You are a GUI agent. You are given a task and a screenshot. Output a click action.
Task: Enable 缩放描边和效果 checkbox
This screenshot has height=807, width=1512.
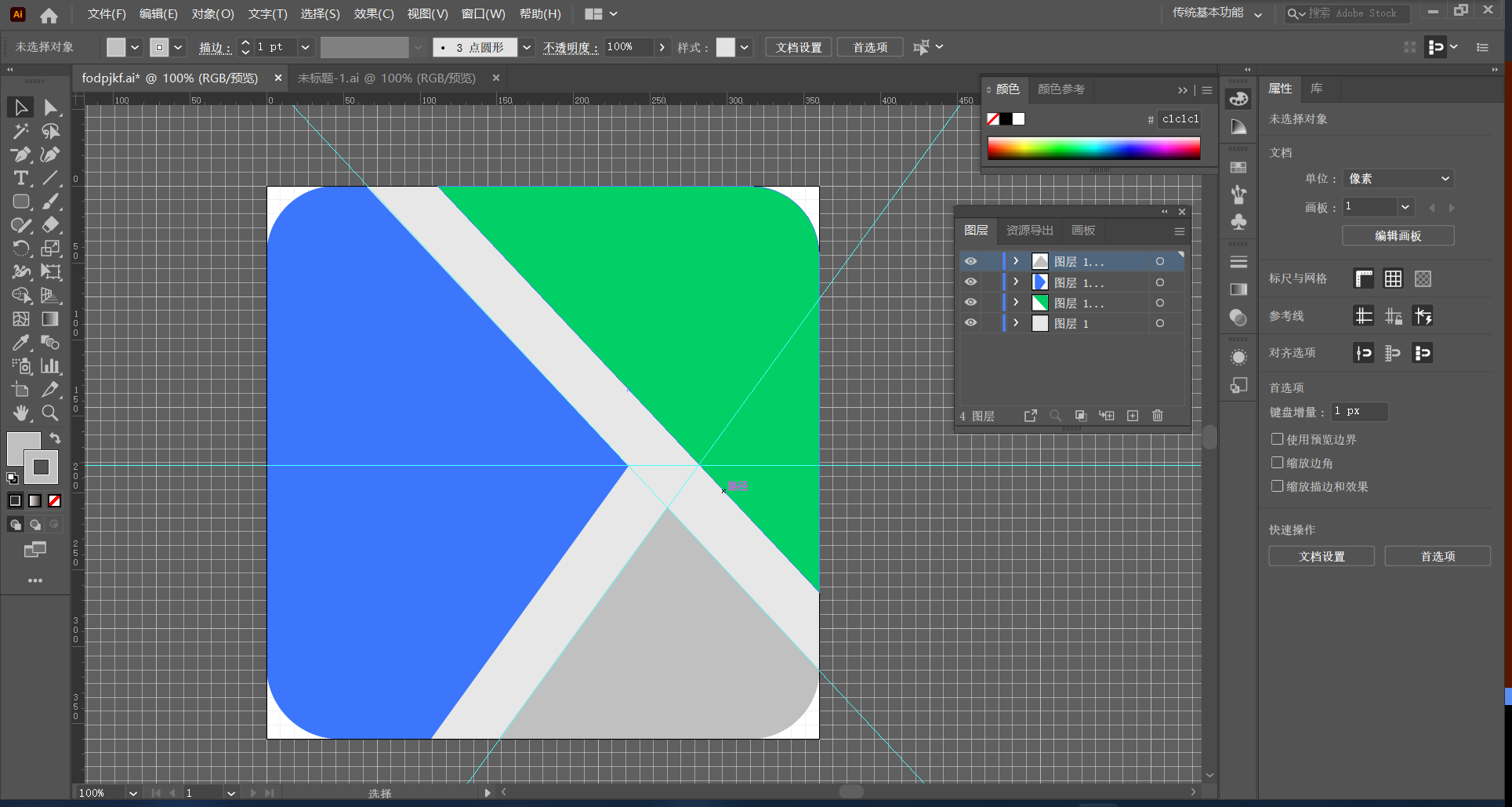coord(1278,486)
